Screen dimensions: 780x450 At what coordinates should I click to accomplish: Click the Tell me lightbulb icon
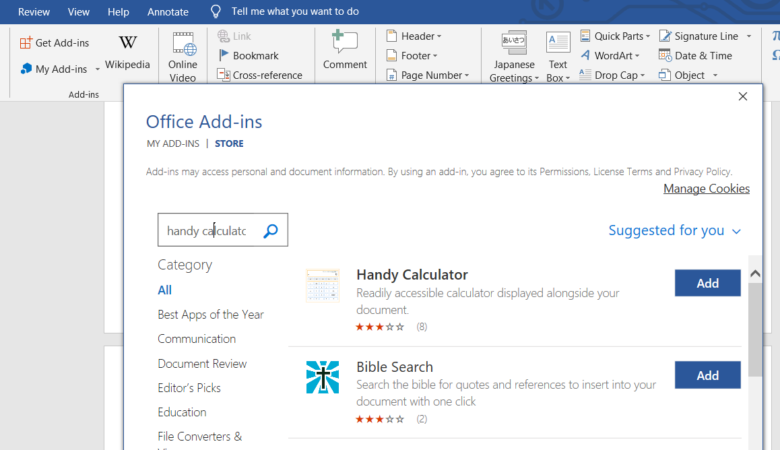(x=215, y=11)
